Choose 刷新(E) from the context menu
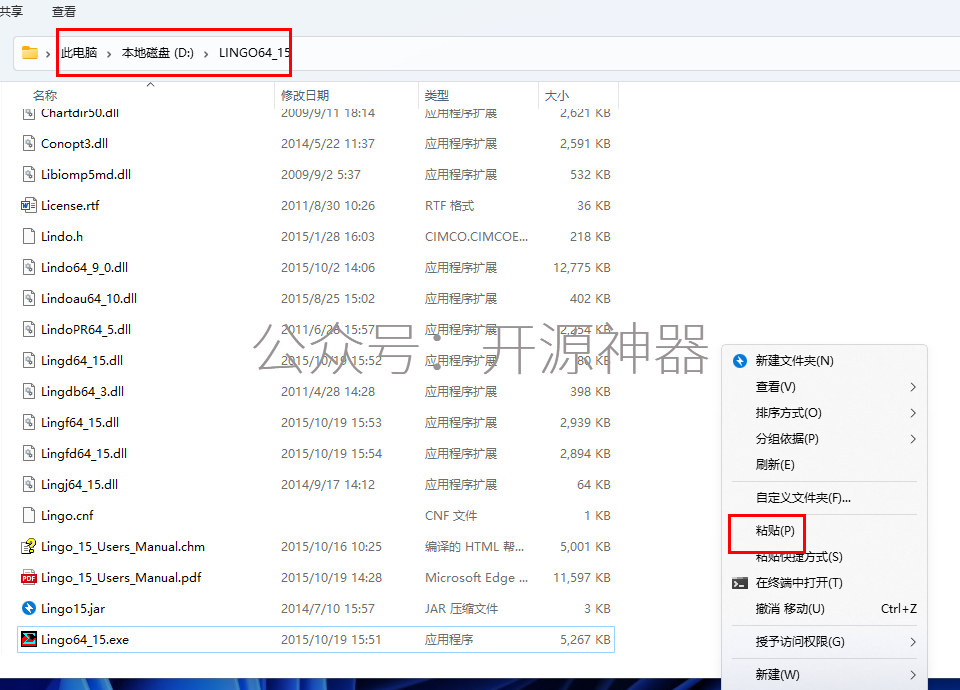Image resolution: width=960 pixels, height=690 pixels. (x=775, y=465)
